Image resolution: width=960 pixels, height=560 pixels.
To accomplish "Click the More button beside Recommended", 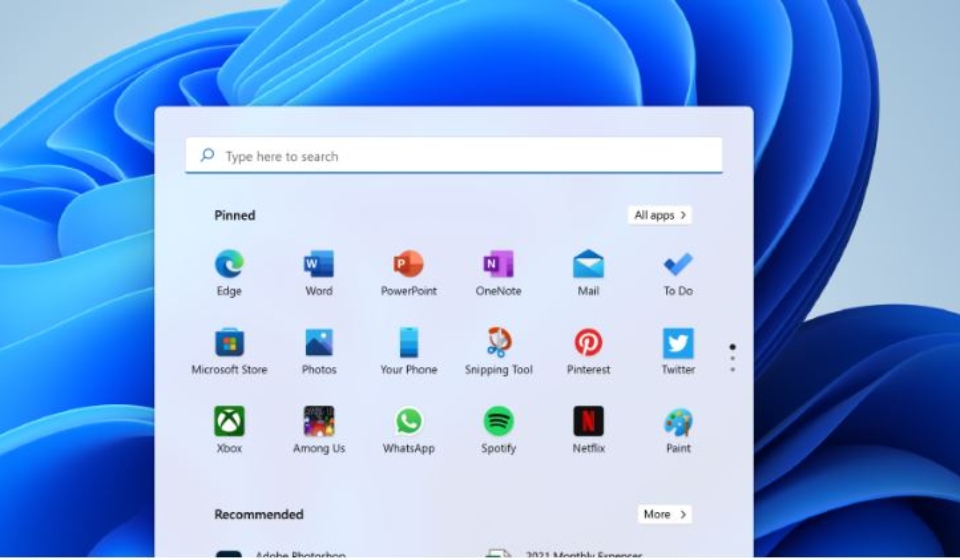I will pyautogui.click(x=665, y=514).
